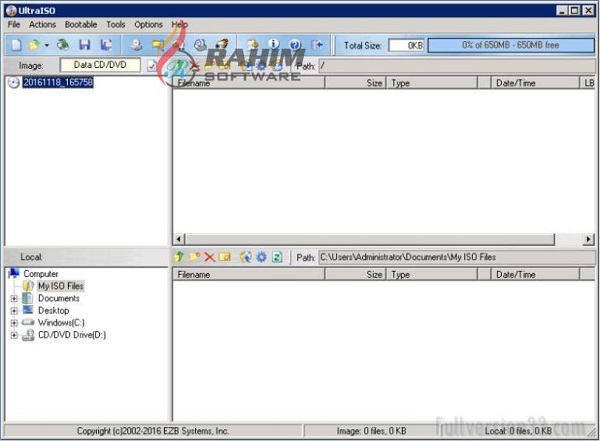Click the local New Folder icon
The height and width of the screenshot is (441, 600).
[x=194, y=257]
